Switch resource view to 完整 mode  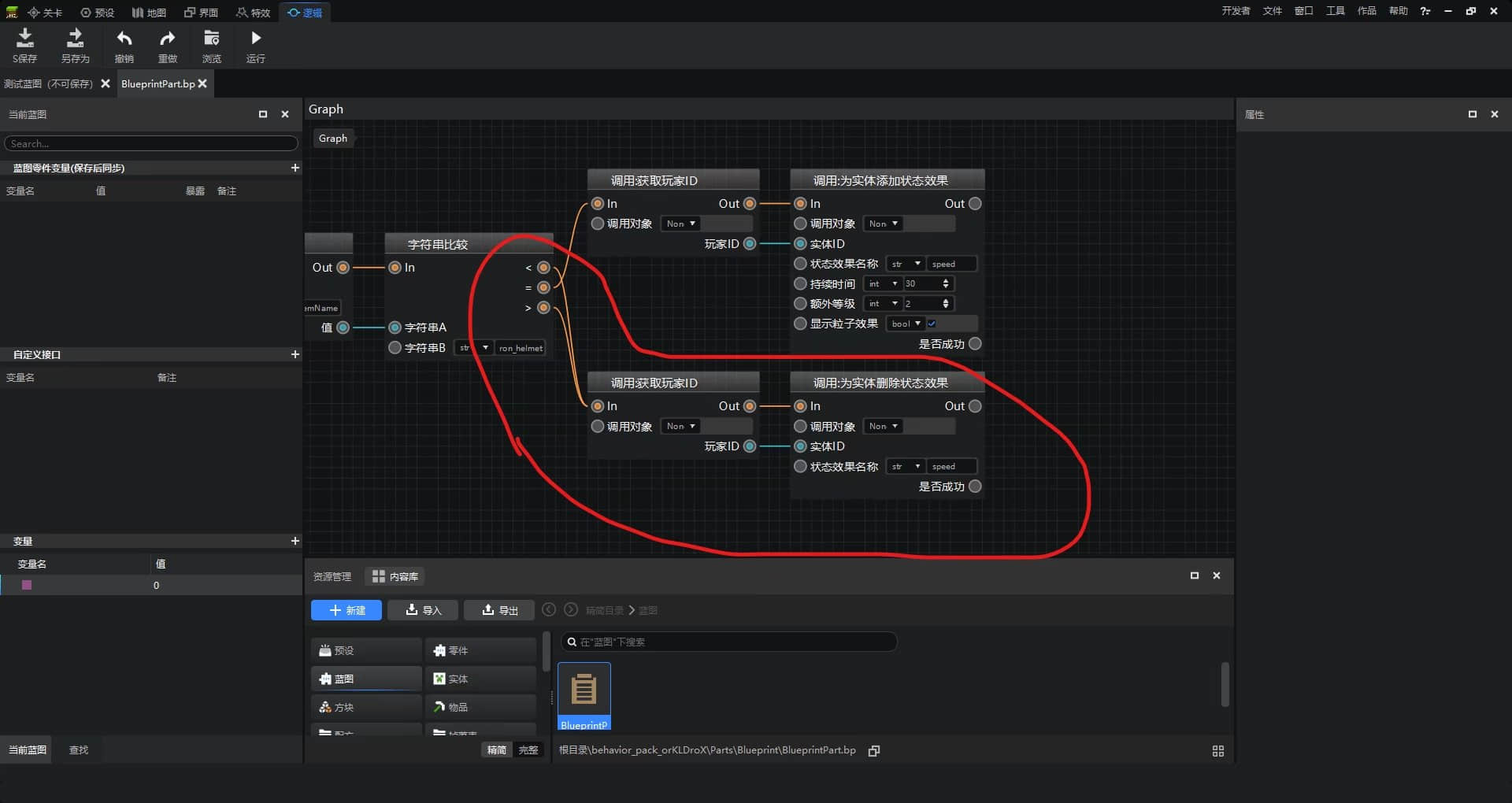pyautogui.click(x=528, y=750)
